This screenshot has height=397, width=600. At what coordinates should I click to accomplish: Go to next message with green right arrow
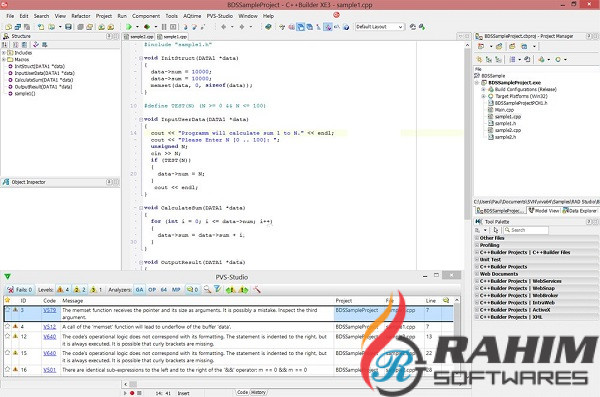point(243,290)
